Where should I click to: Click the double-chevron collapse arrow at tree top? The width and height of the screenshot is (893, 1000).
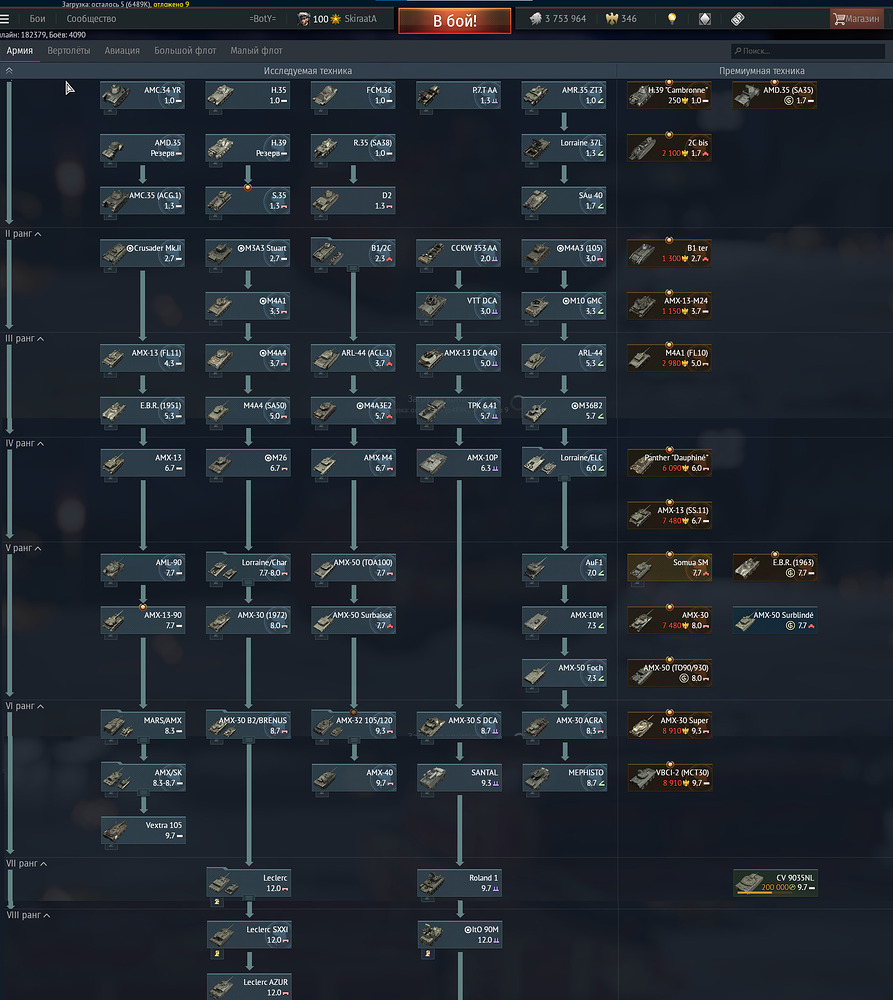[9, 71]
